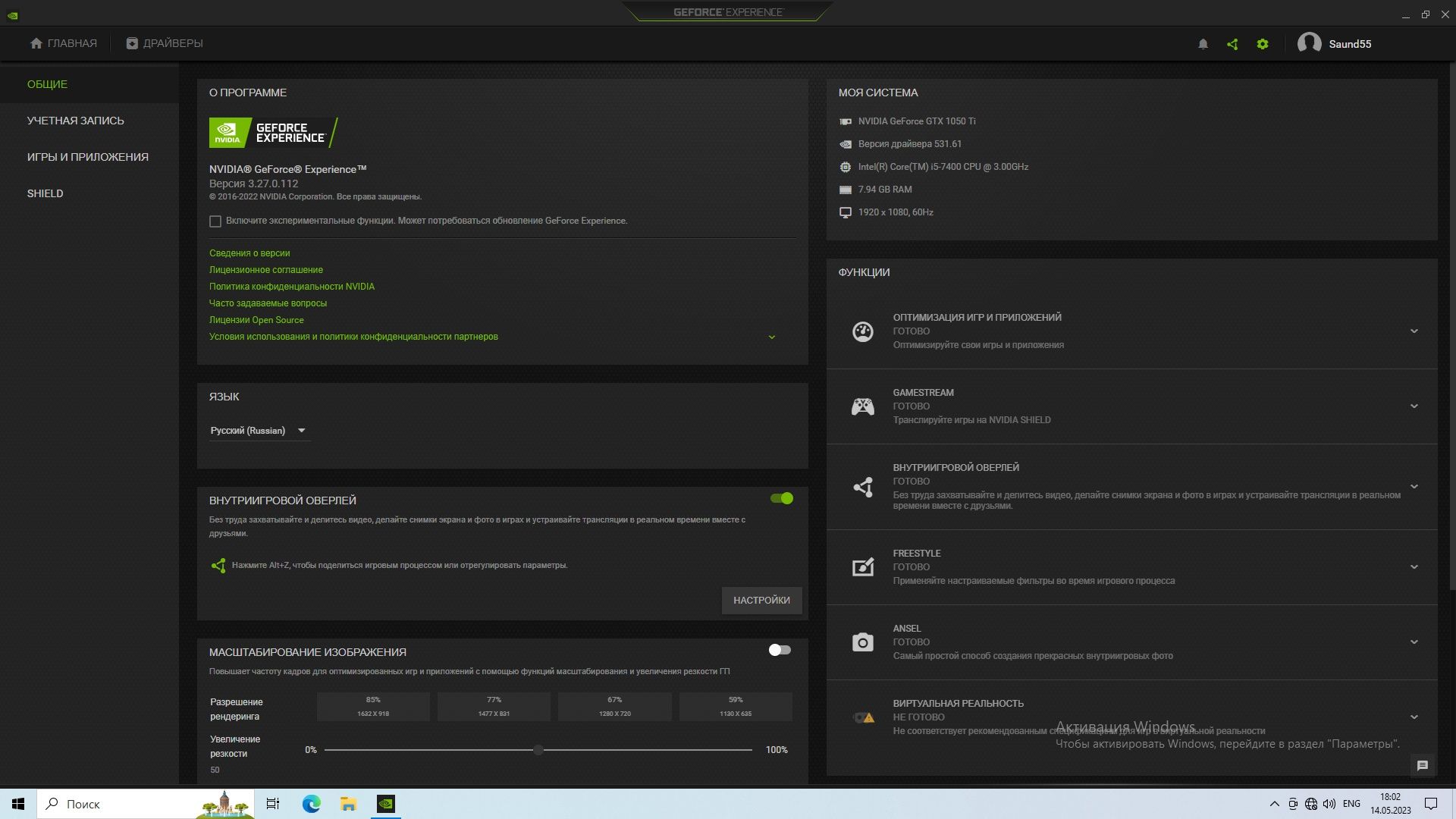This screenshot has width=1456, height=819.
Task: Open the feedback chat icon at bottom right
Action: coord(1423,765)
